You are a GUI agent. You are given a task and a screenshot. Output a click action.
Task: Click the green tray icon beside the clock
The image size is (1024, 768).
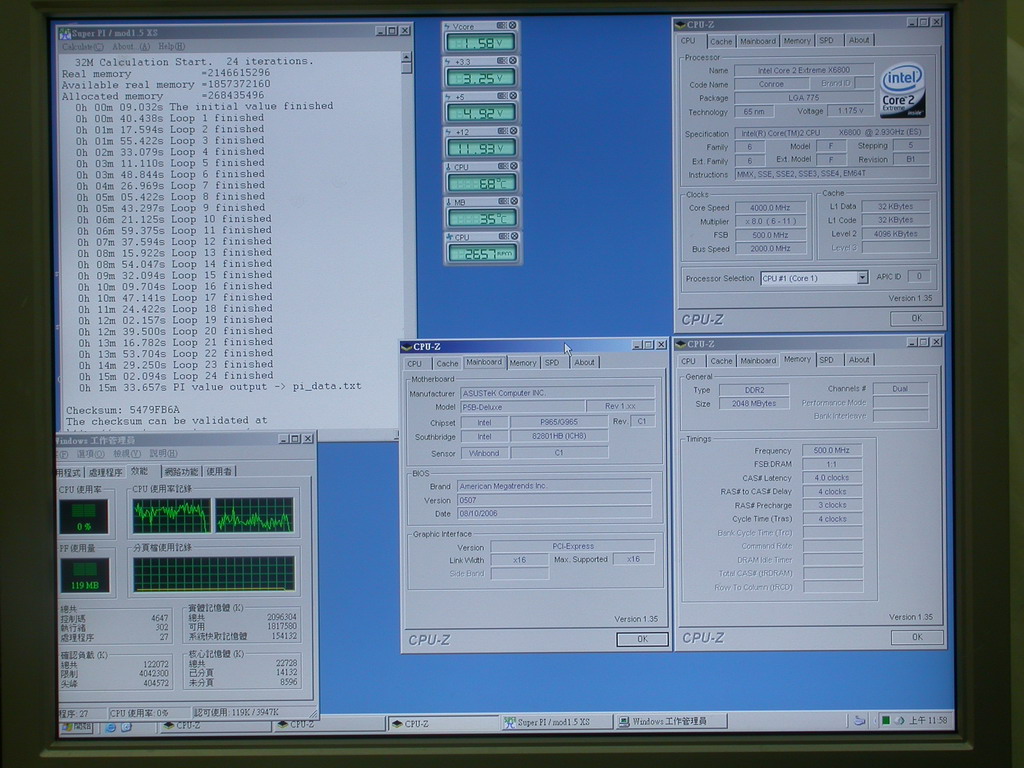886,720
